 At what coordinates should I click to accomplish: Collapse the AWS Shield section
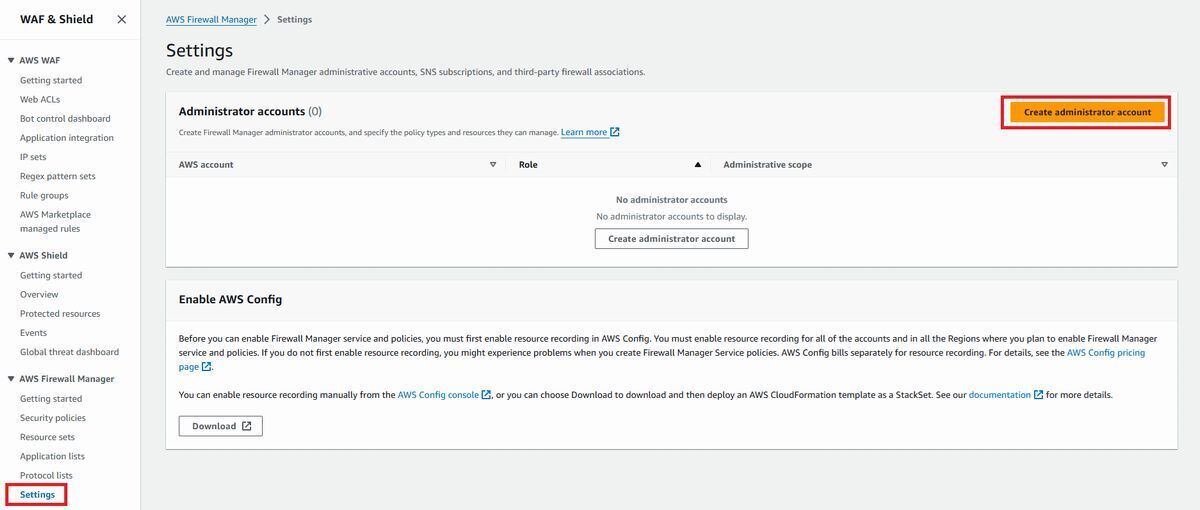tap(11, 256)
